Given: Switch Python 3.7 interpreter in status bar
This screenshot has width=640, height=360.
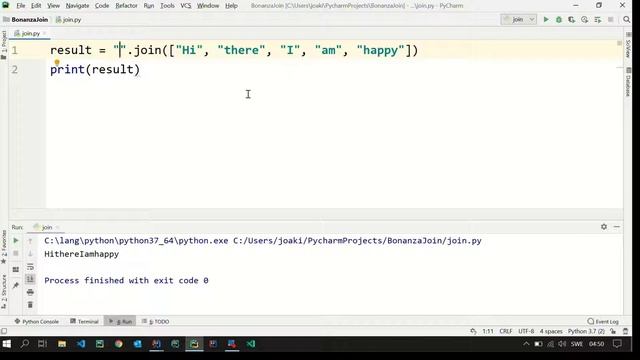Looking at the screenshot, I should pos(586,331).
